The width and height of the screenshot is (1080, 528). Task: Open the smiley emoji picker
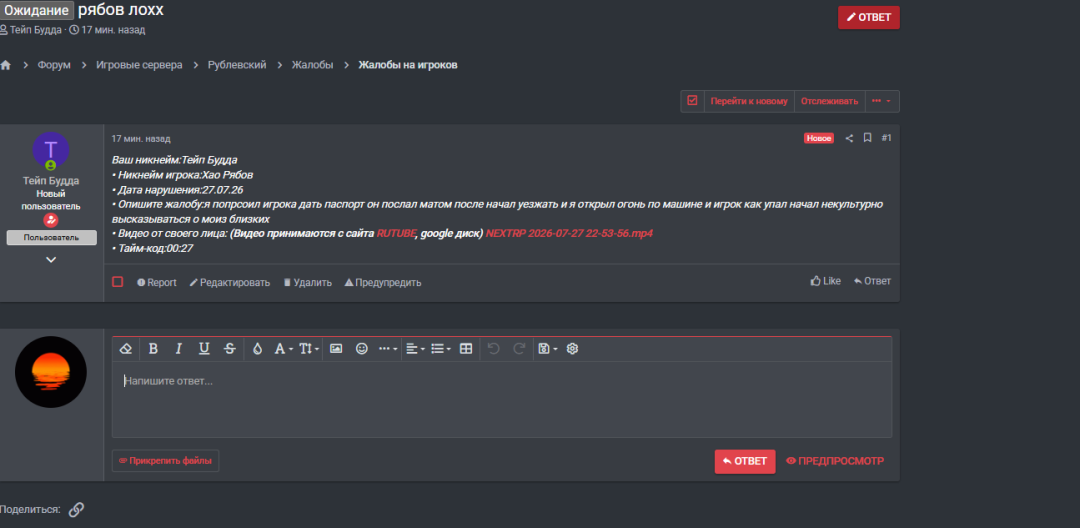[x=362, y=349]
